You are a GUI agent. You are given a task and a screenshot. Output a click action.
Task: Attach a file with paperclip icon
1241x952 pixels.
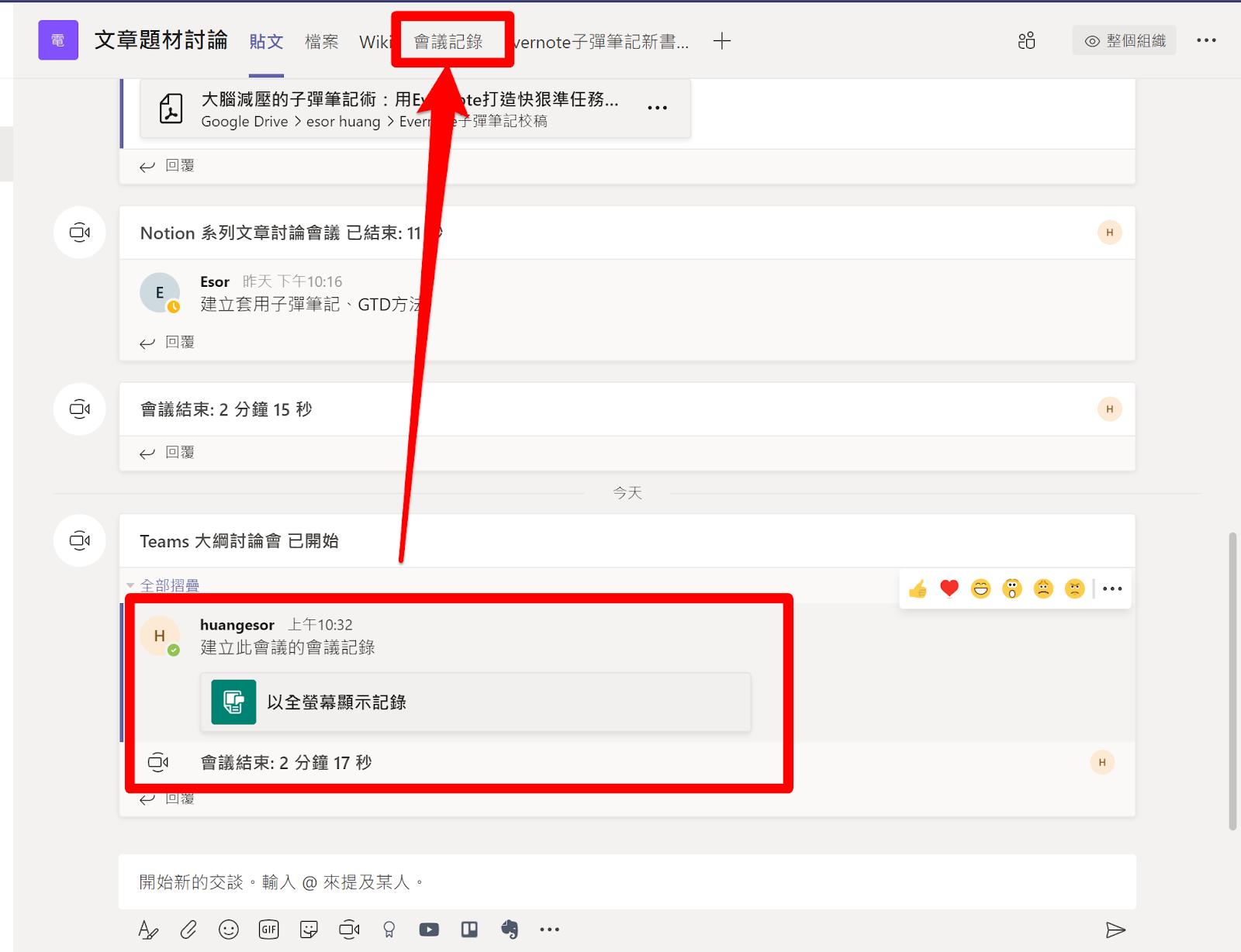188,930
